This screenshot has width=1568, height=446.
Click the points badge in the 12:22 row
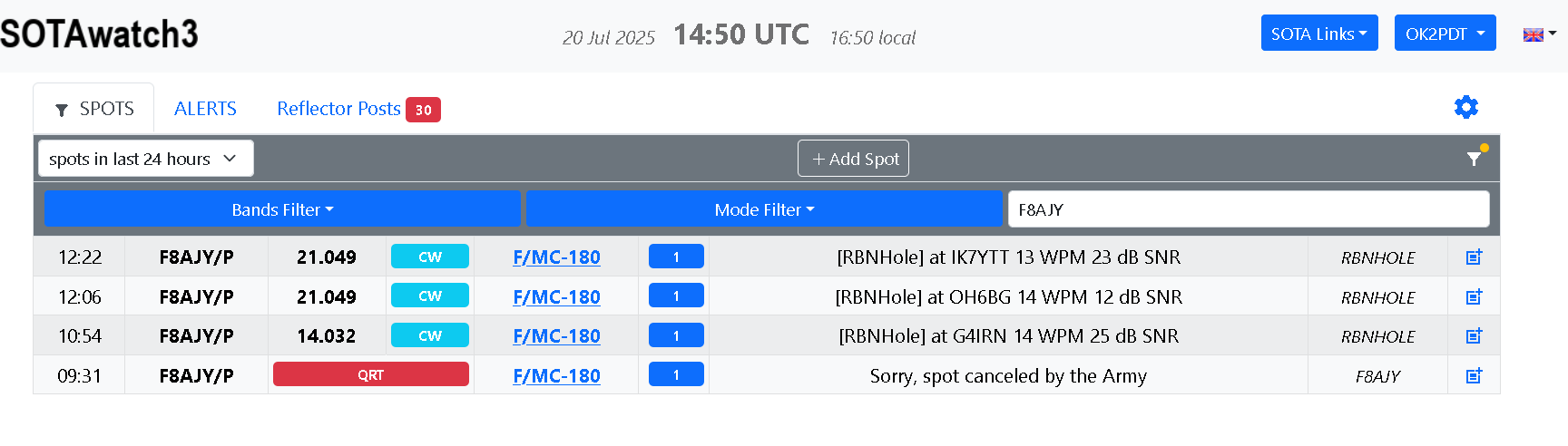point(676,257)
